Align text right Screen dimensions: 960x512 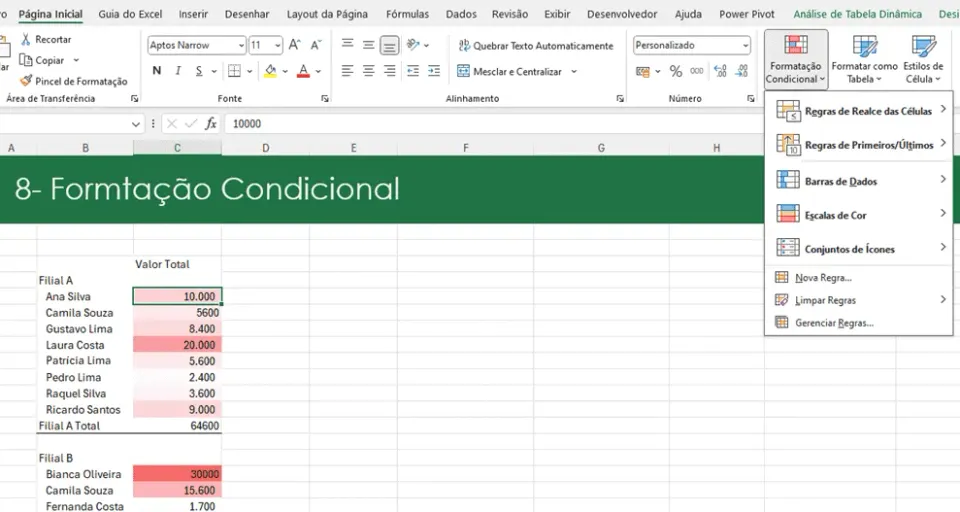[x=389, y=71]
